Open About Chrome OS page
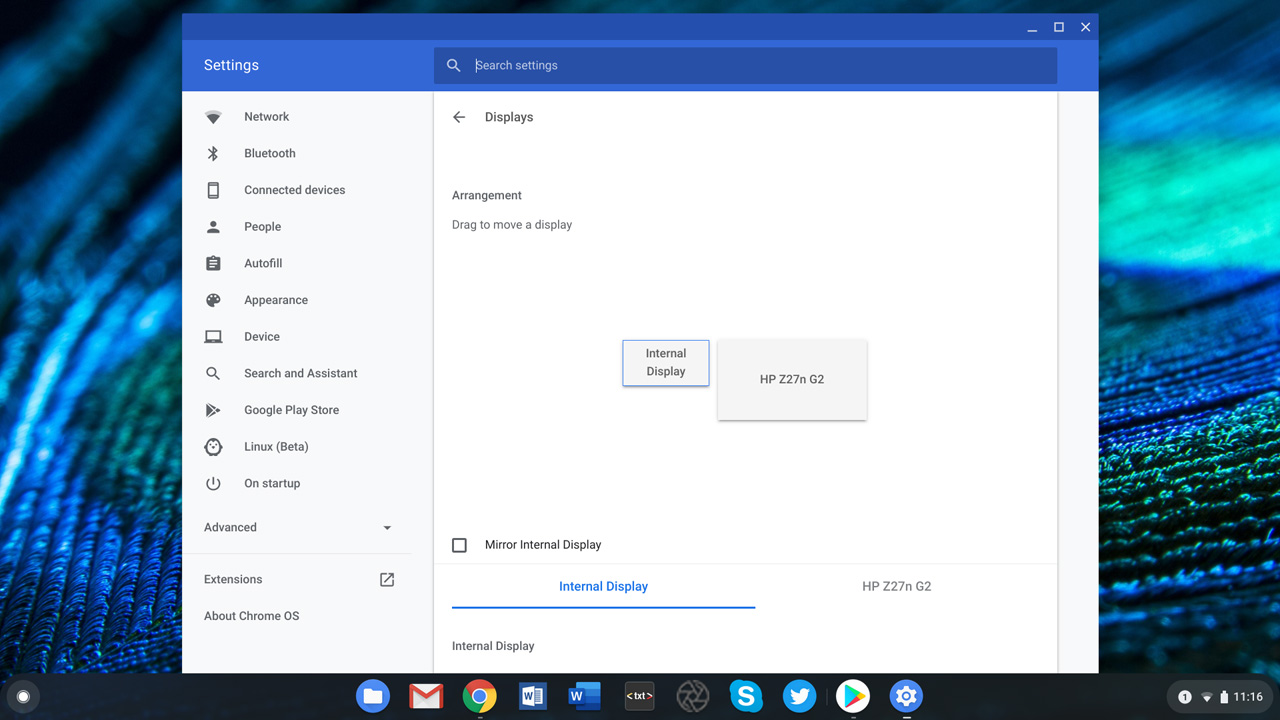Viewport: 1280px width, 720px height. [251, 616]
